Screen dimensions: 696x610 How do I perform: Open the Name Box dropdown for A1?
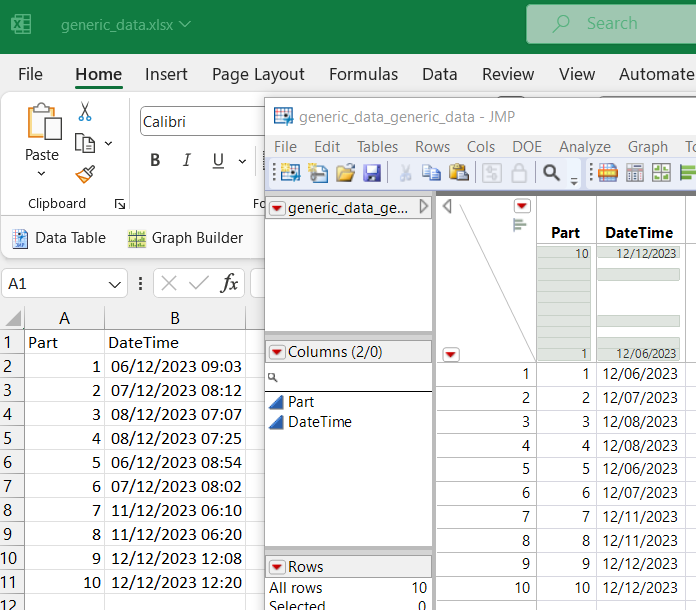click(116, 284)
